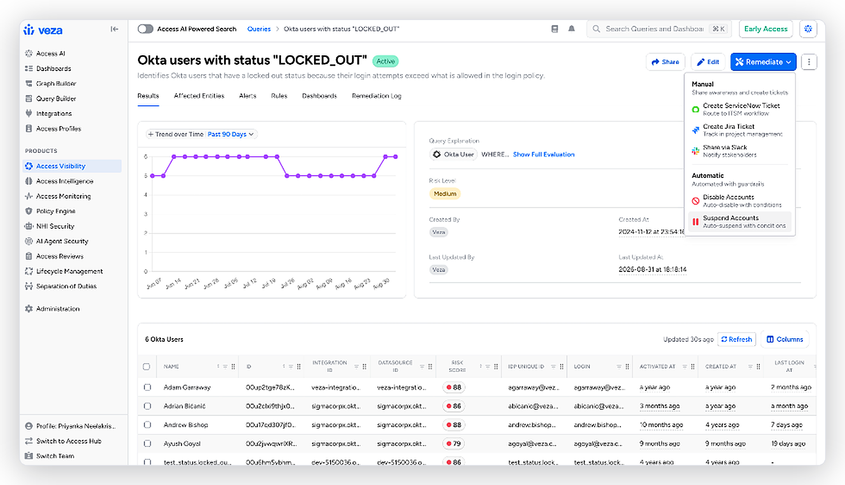
Task: Toggle Access AI Powered Search switch
Action: coord(145,29)
